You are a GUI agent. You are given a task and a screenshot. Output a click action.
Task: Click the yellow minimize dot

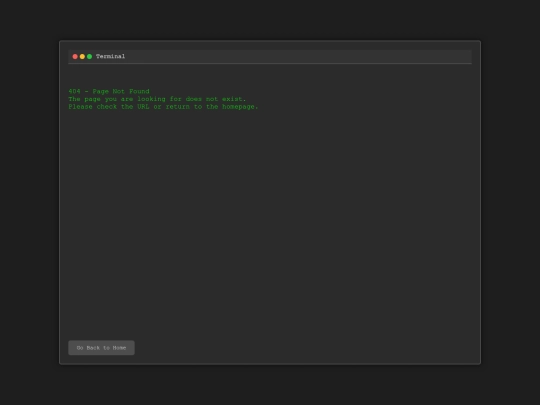pos(82,56)
